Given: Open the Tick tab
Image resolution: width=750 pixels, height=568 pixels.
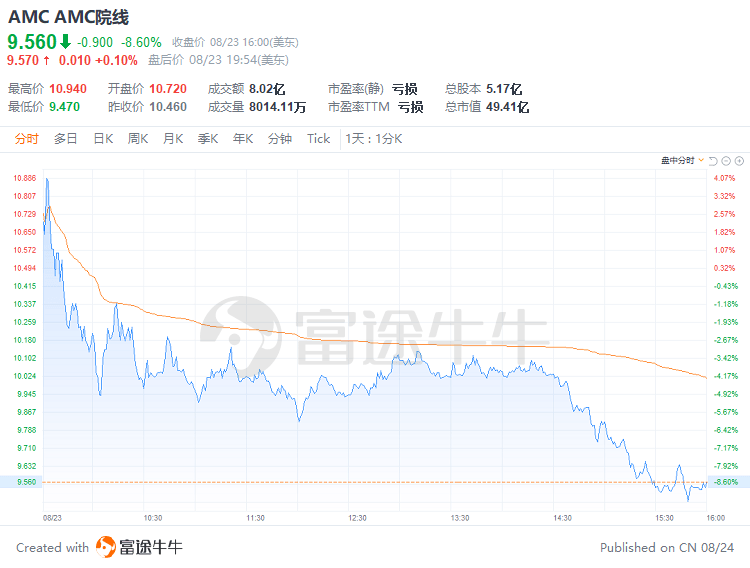Looking at the screenshot, I should (319, 139).
